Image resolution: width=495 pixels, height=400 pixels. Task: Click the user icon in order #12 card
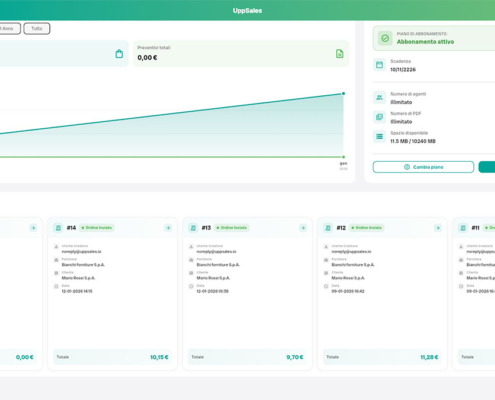tap(326, 247)
